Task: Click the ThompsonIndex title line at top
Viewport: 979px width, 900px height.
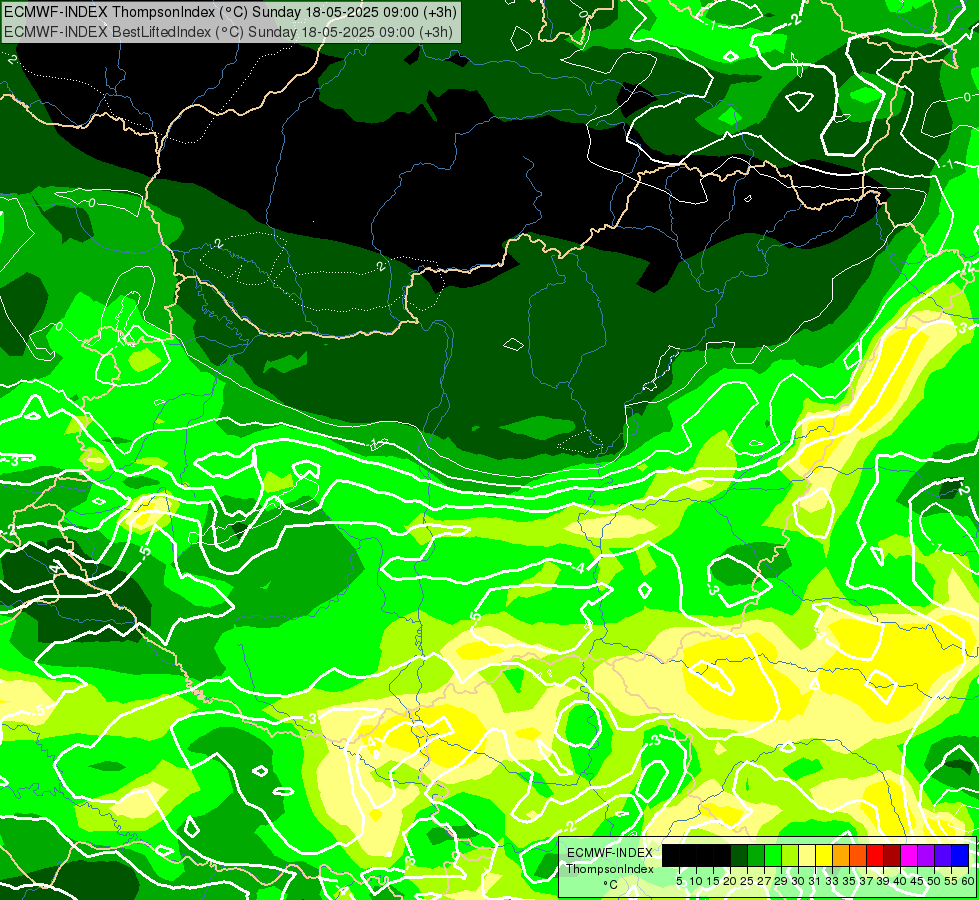Action: point(230,11)
